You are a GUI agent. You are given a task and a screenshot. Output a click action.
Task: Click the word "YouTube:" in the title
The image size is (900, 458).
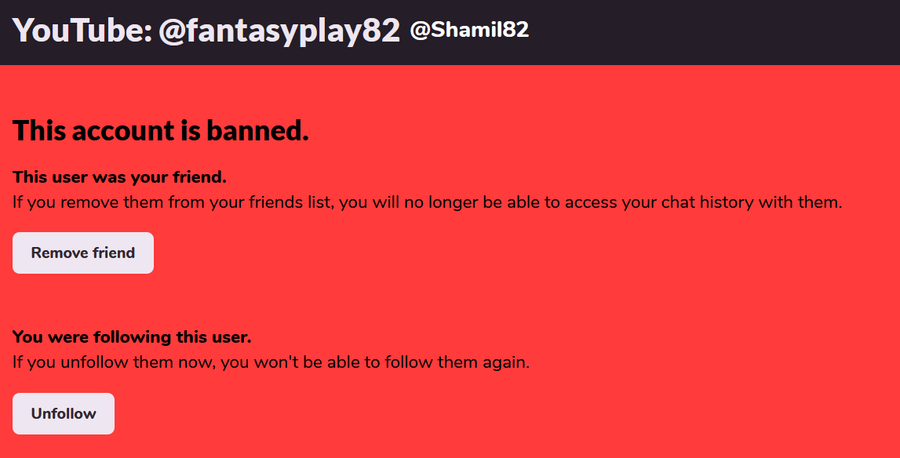coord(82,30)
